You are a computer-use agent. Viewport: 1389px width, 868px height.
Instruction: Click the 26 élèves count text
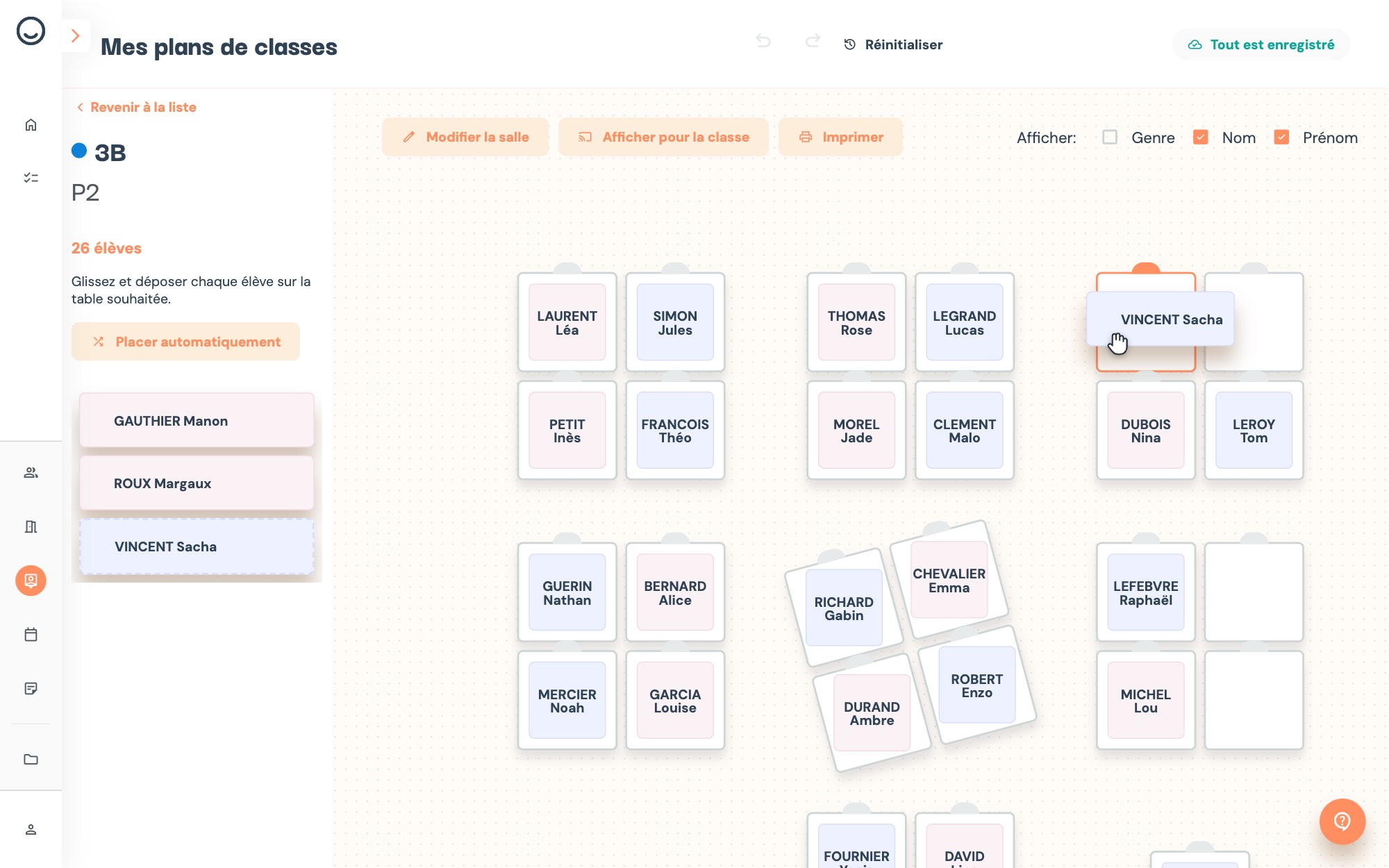[x=106, y=248]
